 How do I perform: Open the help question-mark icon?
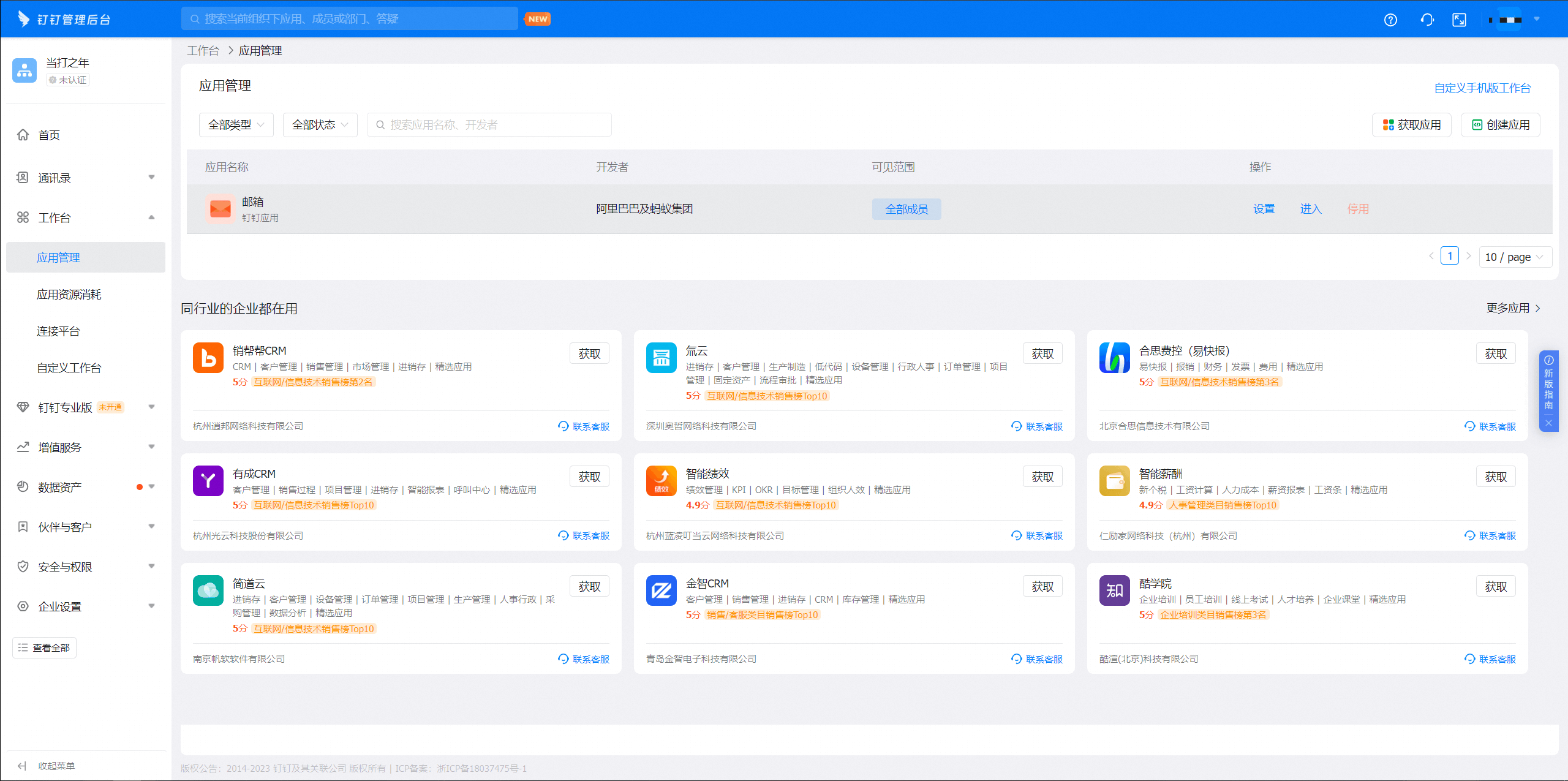1390,20
